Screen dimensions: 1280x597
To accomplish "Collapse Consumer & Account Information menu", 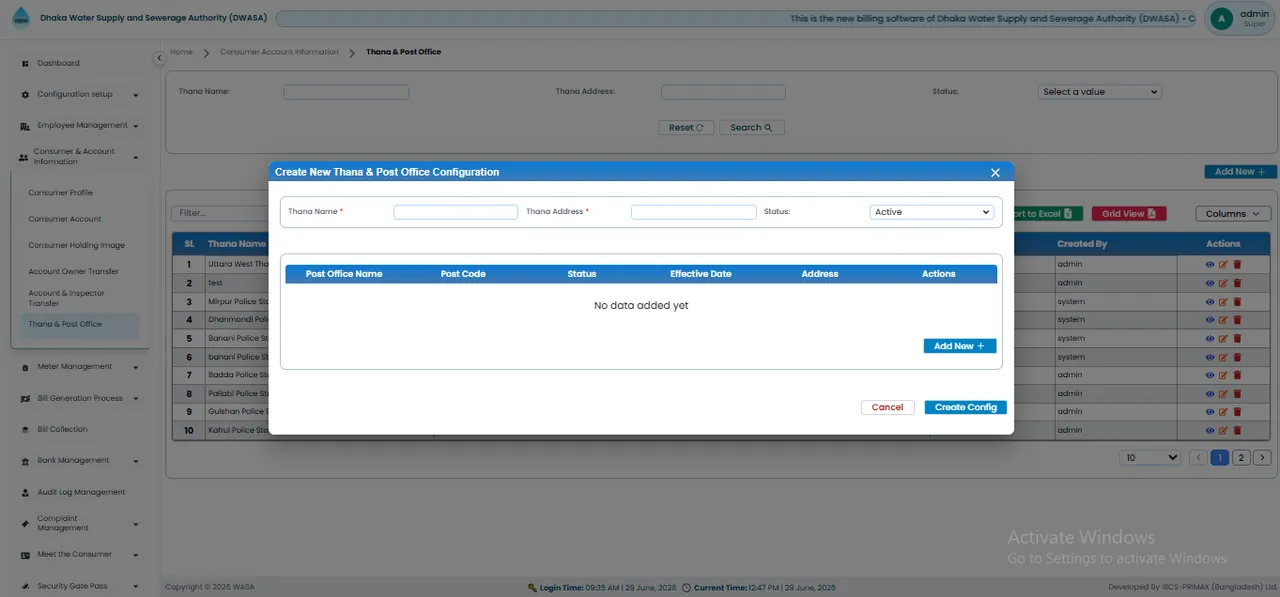I will tap(80, 156).
